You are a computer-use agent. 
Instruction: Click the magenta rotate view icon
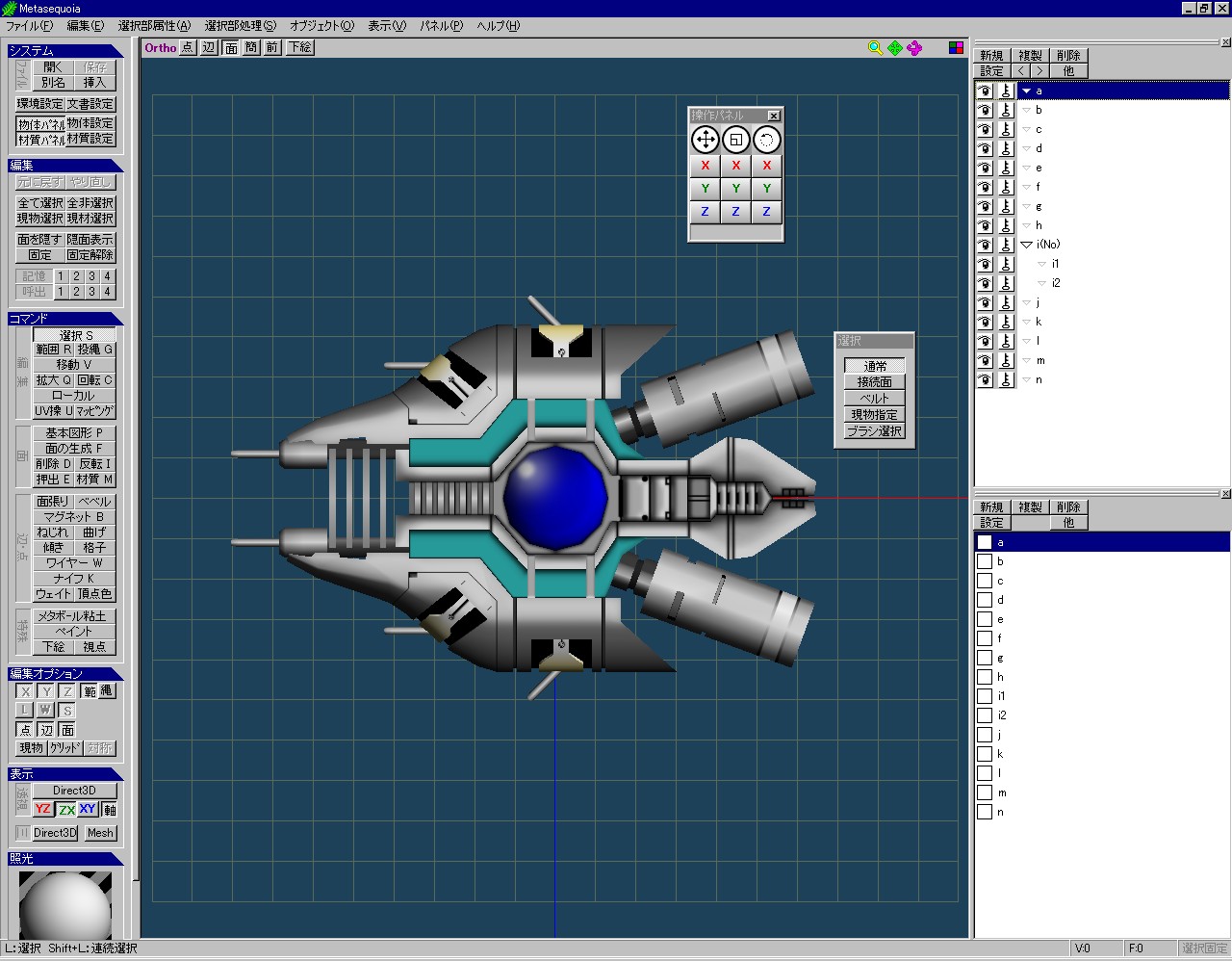[x=914, y=47]
